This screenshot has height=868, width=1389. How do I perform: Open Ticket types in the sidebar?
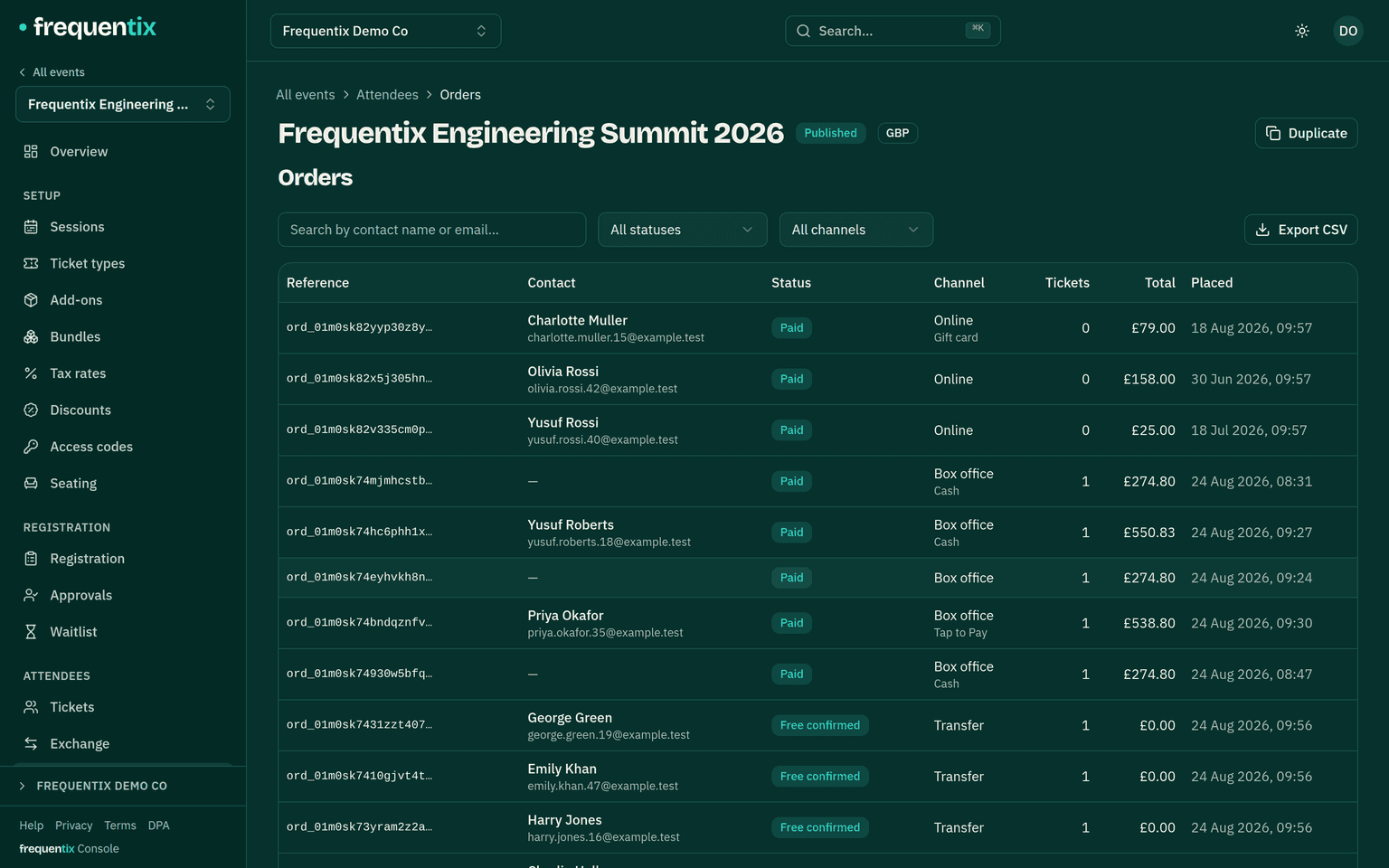coord(123,263)
